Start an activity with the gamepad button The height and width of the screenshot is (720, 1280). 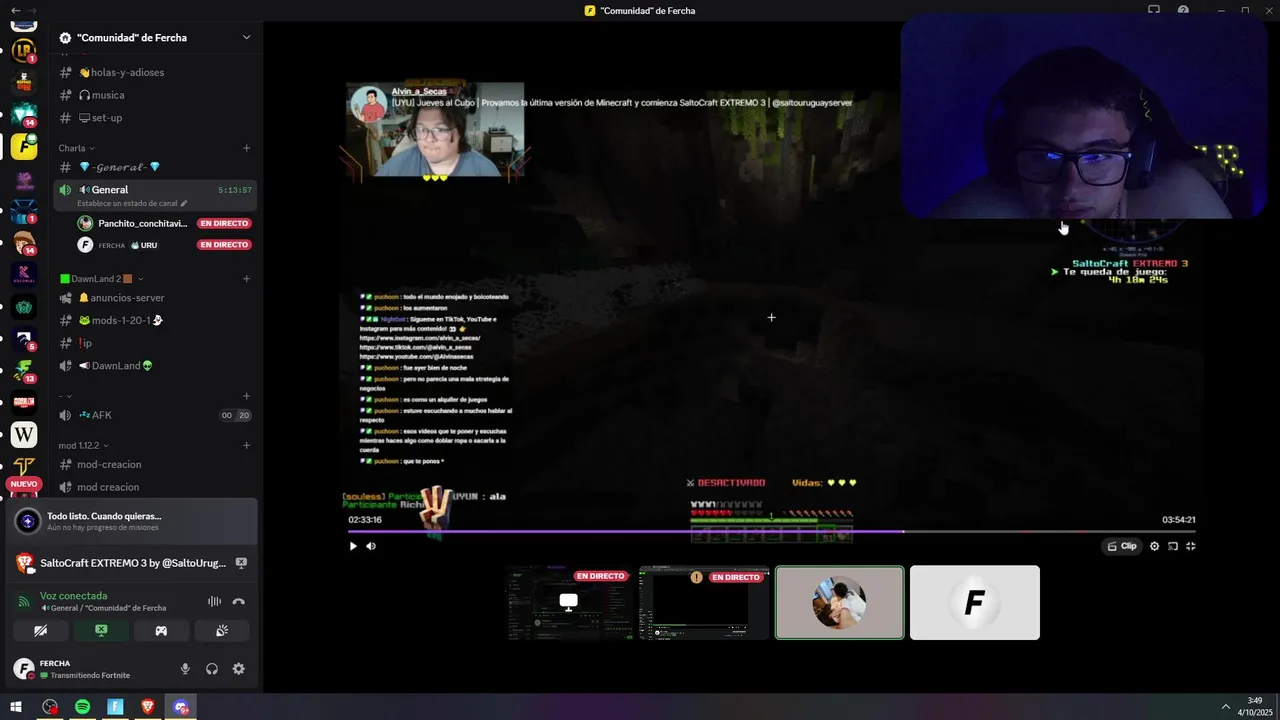[161, 631]
